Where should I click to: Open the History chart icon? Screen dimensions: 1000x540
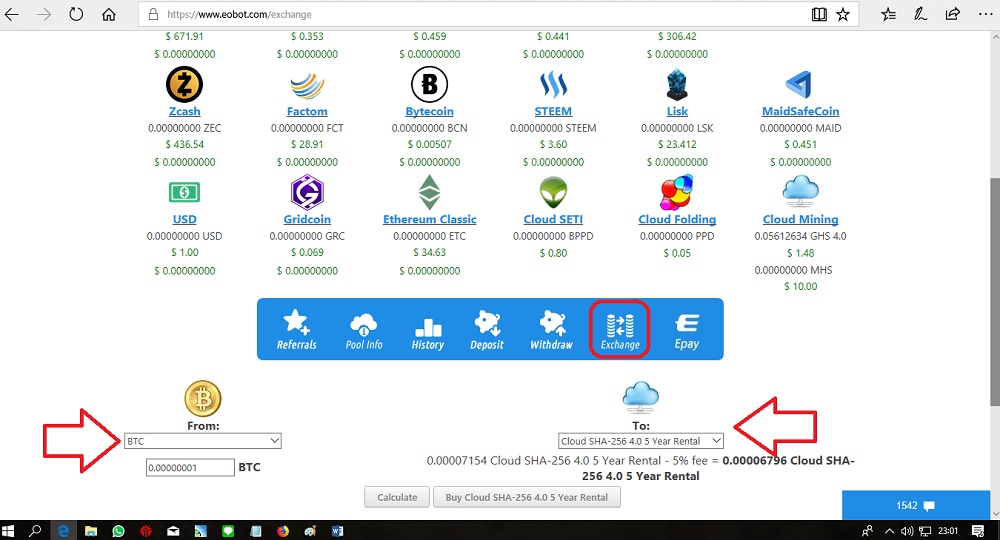427,332
